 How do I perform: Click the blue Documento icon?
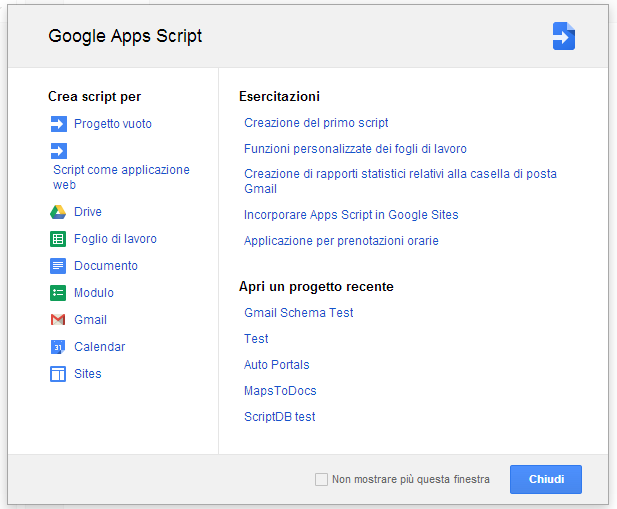(58, 266)
